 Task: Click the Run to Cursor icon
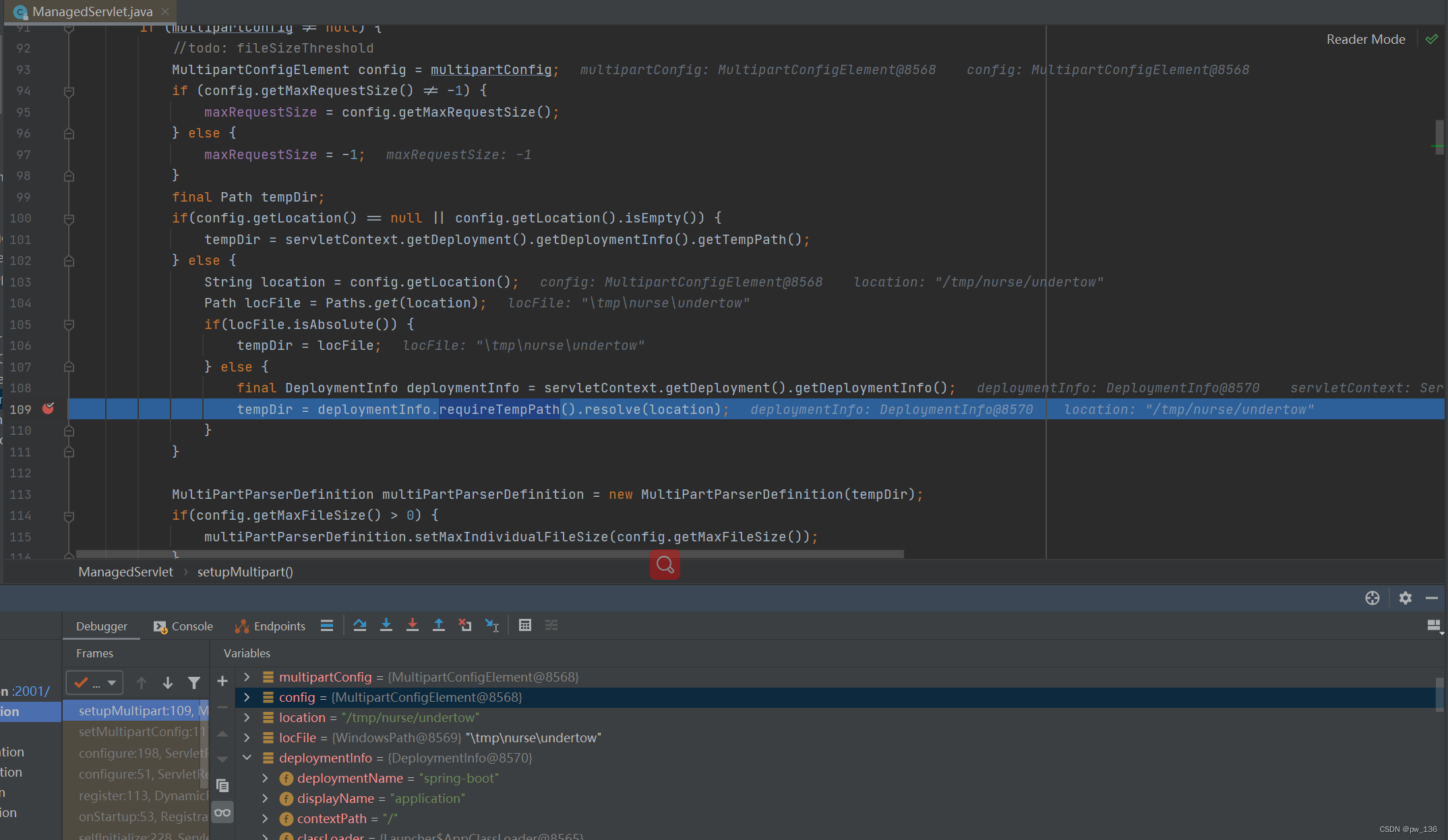pyautogui.click(x=492, y=626)
